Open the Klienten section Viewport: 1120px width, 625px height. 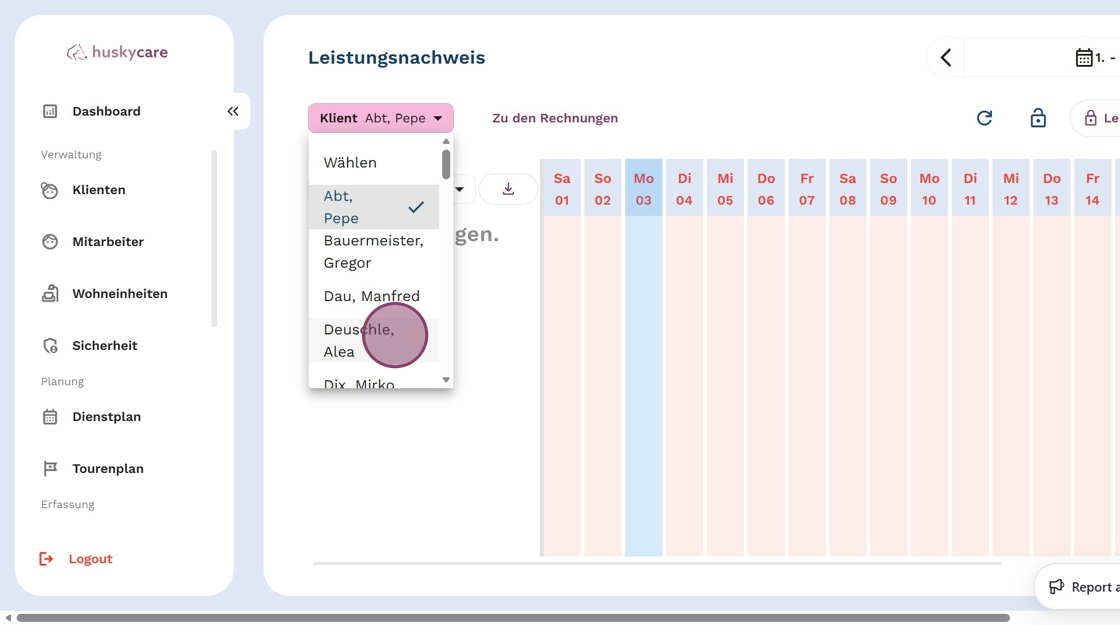tap(99, 189)
